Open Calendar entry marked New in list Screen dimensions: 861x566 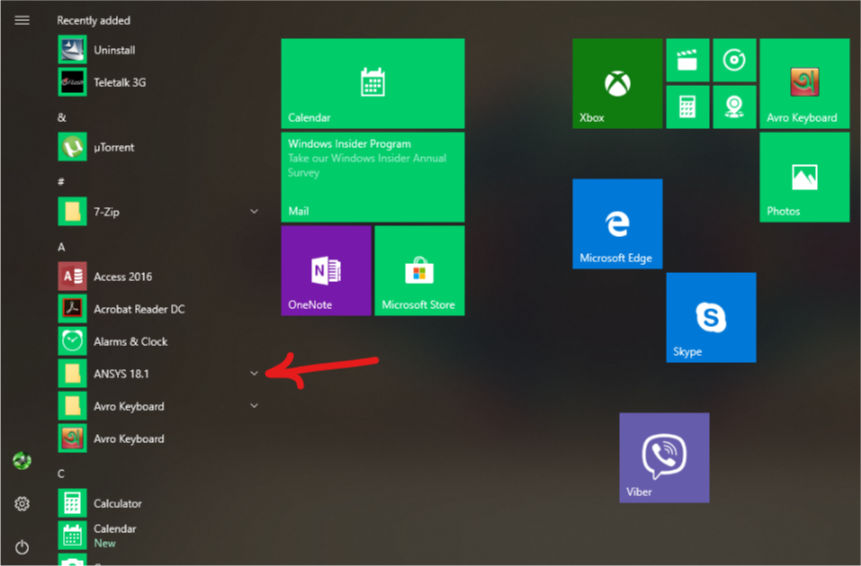[159, 536]
